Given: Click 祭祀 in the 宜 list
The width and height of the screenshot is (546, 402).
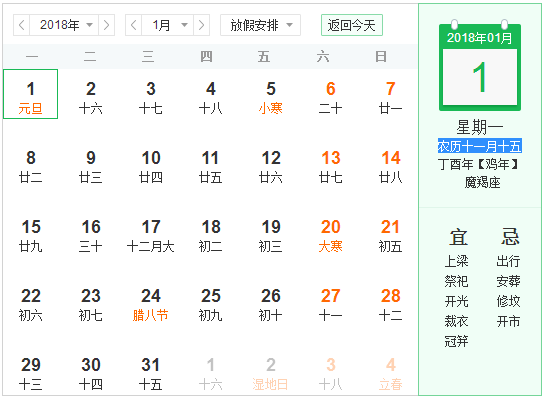Looking at the screenshot, I should click(x=457, y=281).
